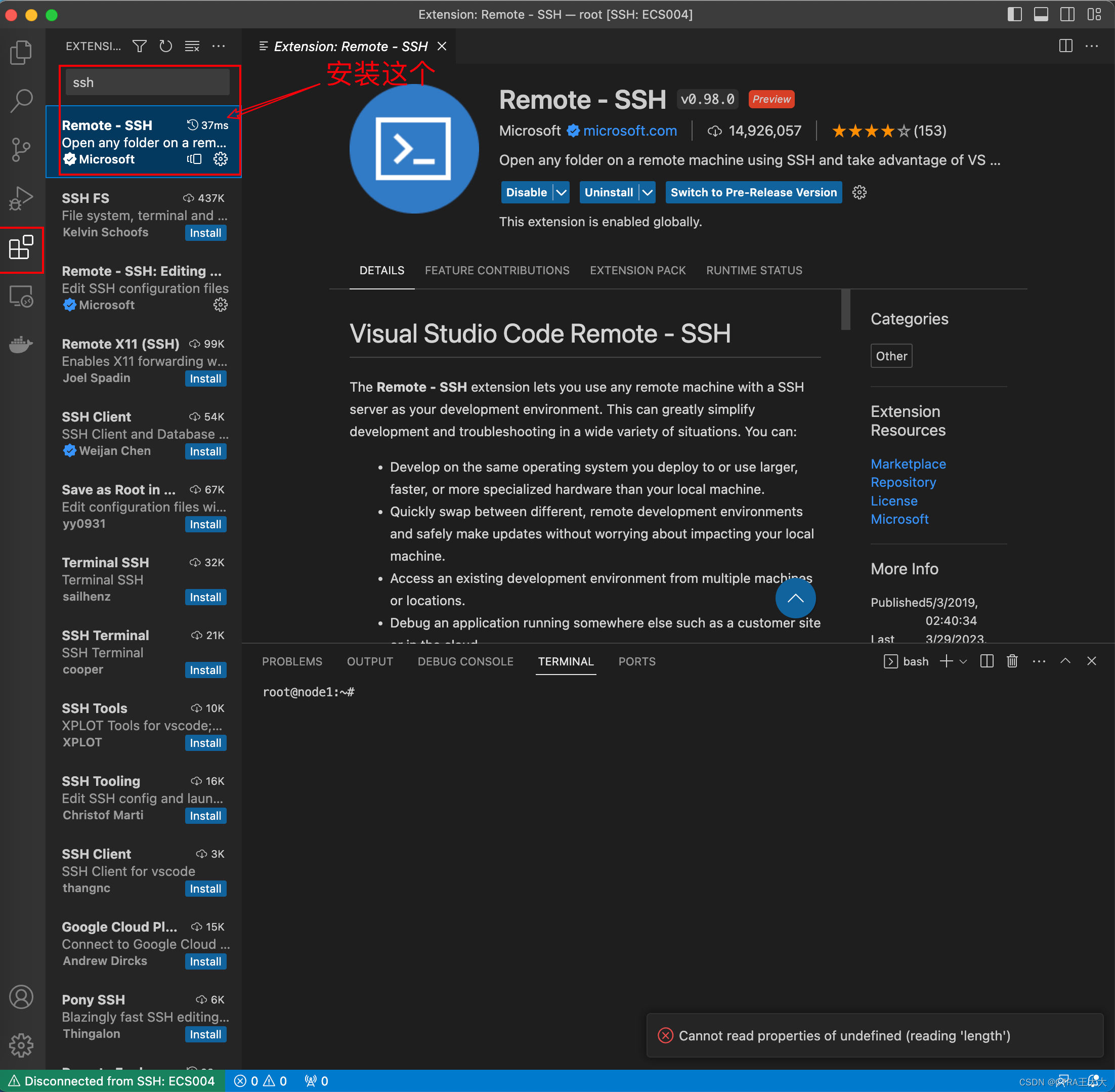Refresh the extensions list
The height and width of the screenshot is (1092, 1115).
[x=165, y=47]
